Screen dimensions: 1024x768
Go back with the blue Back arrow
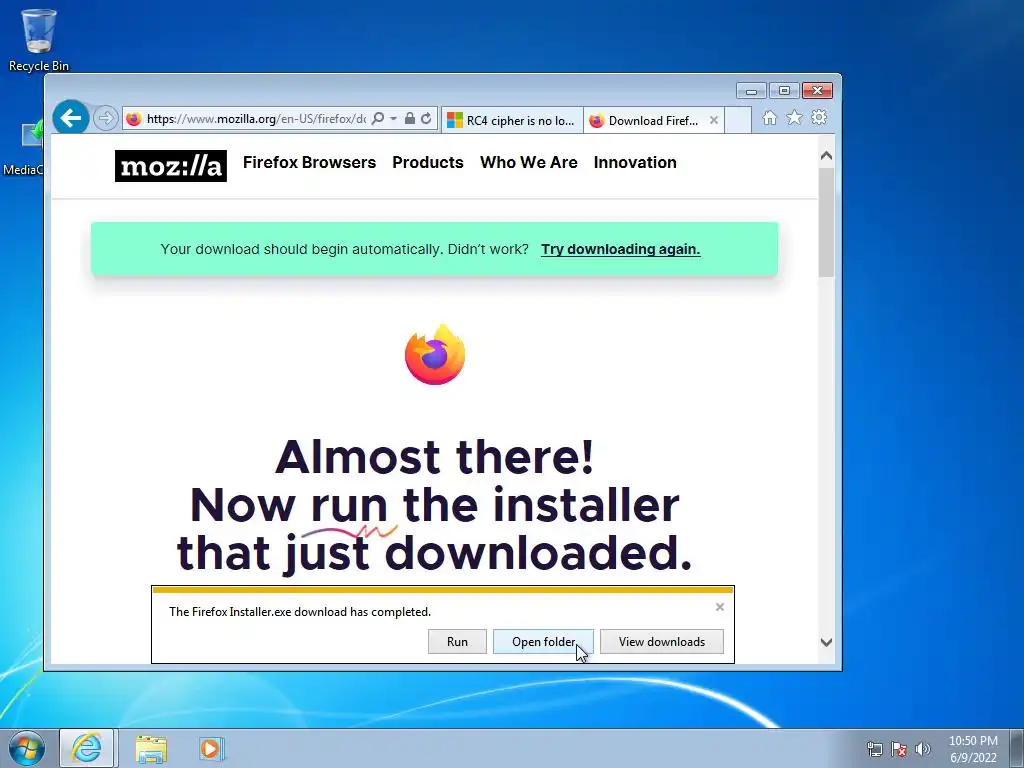click(71, 118)
